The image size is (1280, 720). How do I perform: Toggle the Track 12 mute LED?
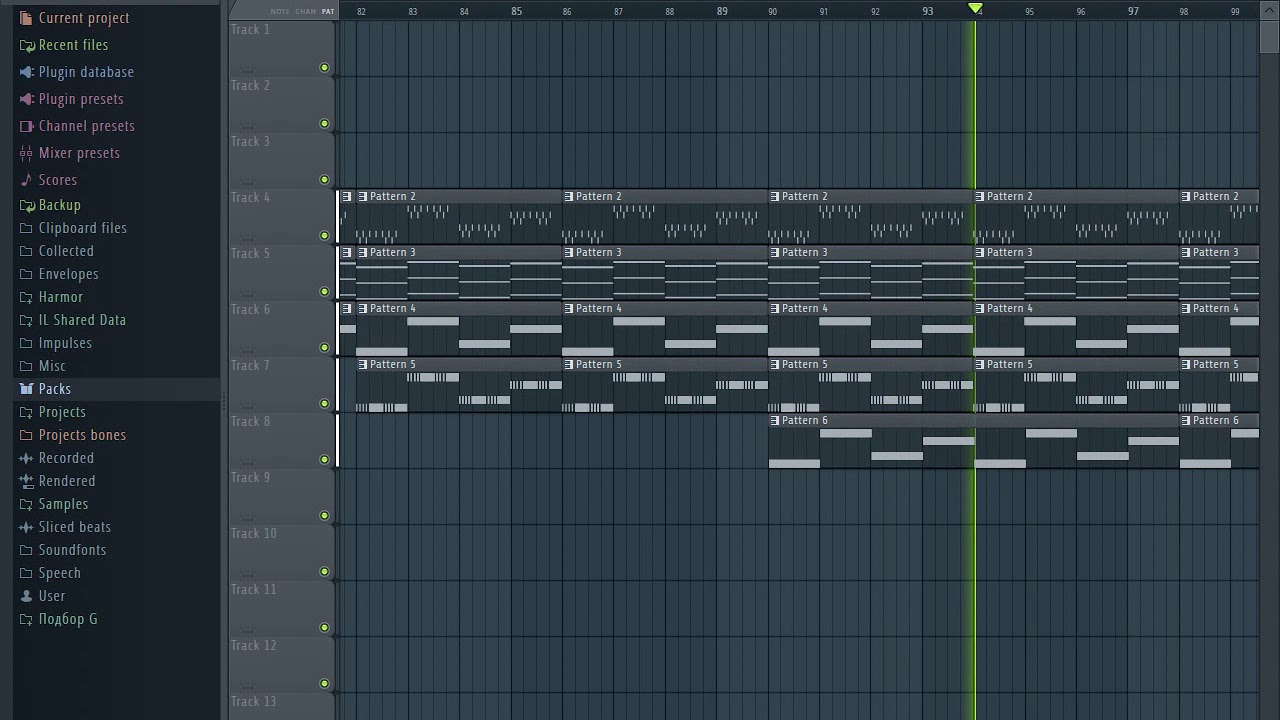324,684
